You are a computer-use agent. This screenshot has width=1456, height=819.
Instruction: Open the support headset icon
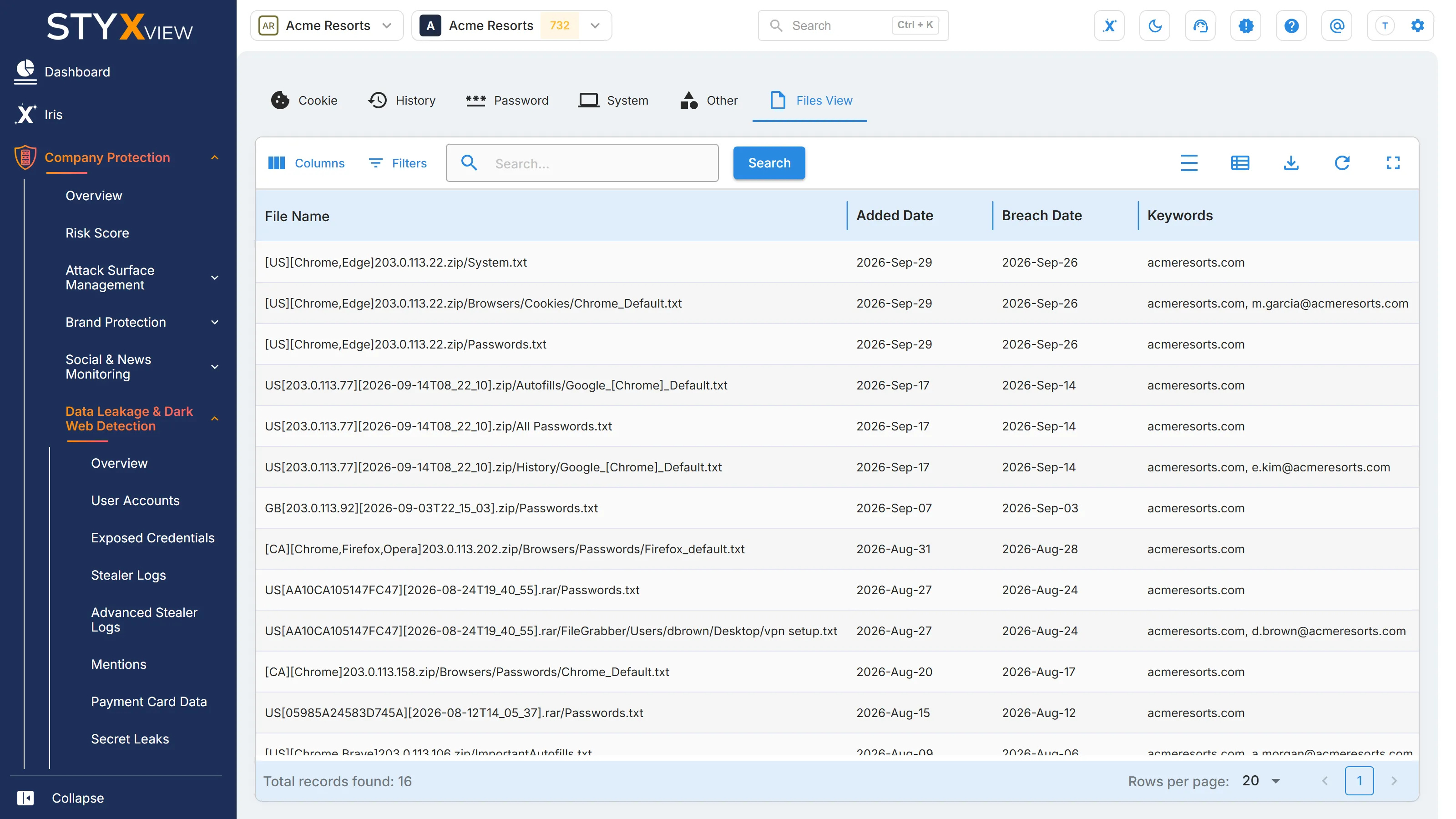coord(1200,25)
